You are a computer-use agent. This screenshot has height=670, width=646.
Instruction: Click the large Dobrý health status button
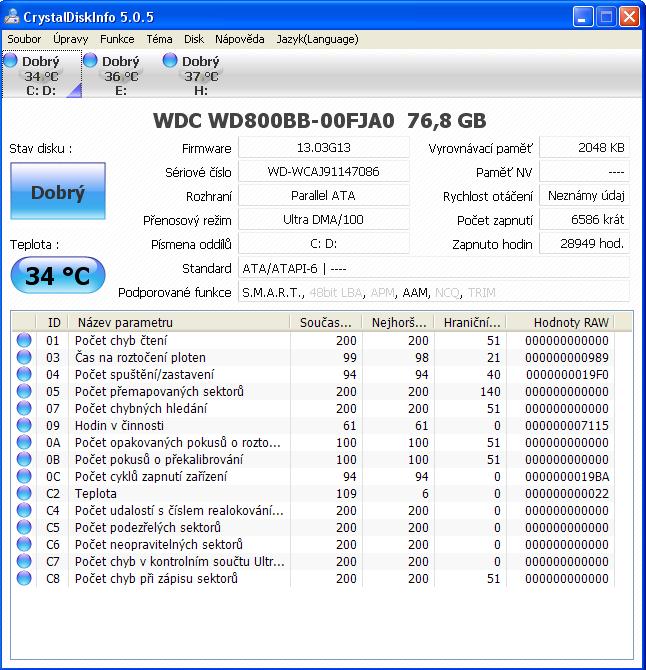tap(58, 191)
